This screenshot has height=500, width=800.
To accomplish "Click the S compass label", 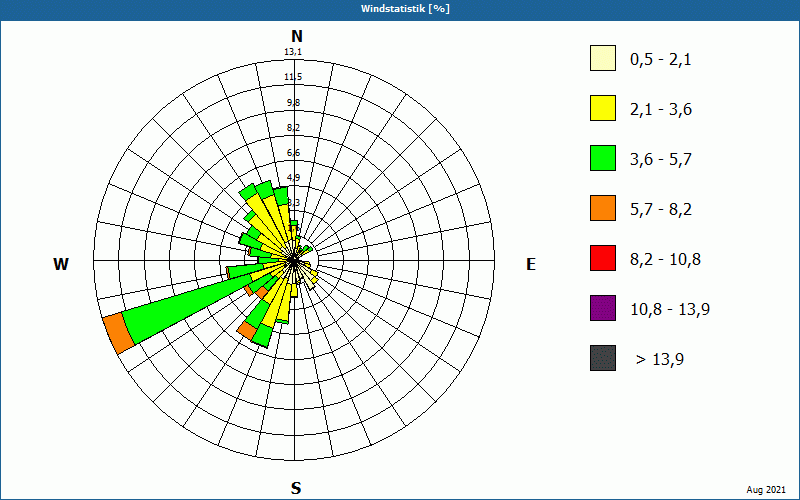I will click(296, 489).
